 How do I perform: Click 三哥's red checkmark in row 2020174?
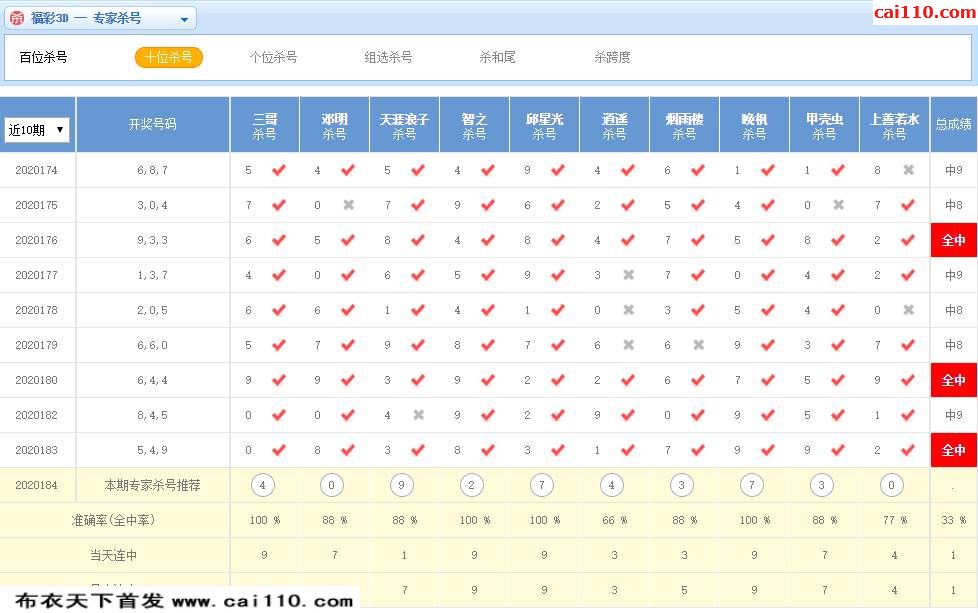tap(279, 170)
